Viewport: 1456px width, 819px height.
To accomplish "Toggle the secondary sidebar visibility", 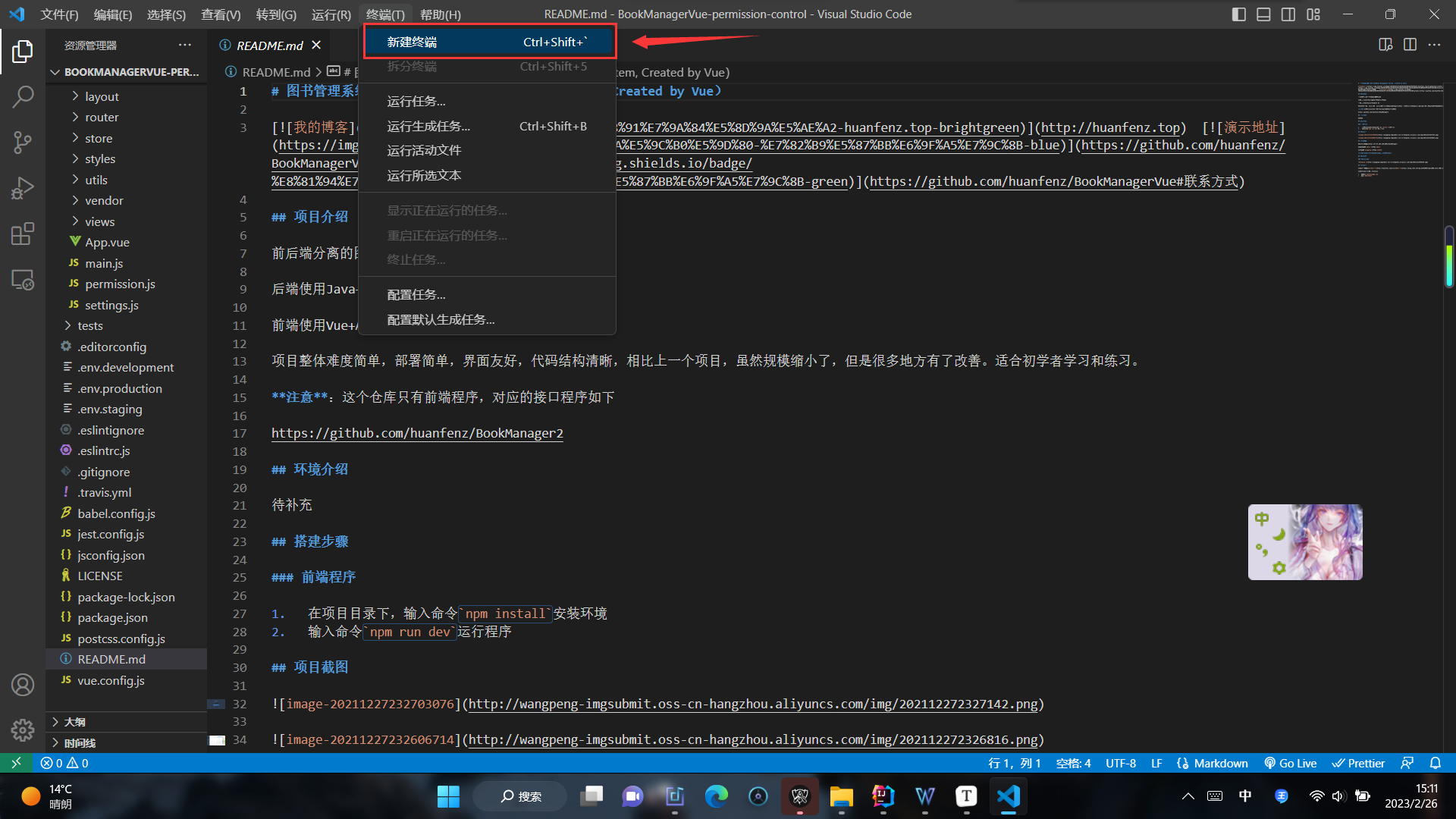I will pos(1288,14).
